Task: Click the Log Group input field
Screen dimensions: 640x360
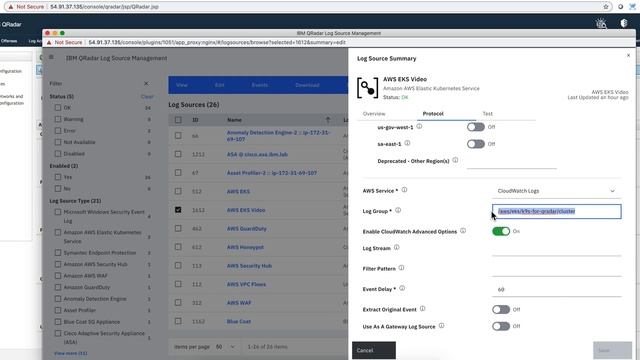Action: pyautogui.click(x=557, y=211)
